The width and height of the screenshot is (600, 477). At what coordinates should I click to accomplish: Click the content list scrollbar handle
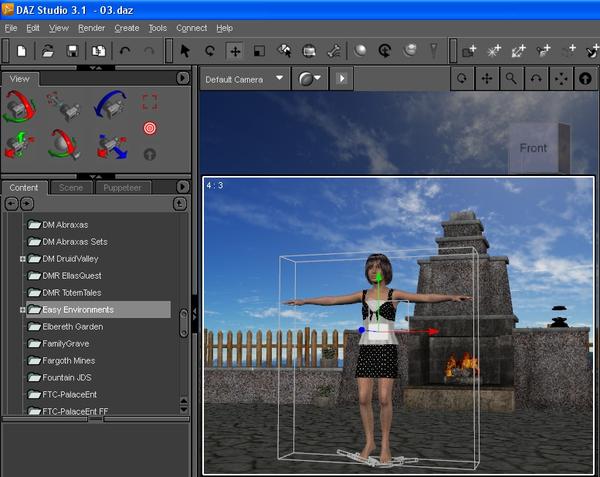pyautogui.click(x=184, y=323)
